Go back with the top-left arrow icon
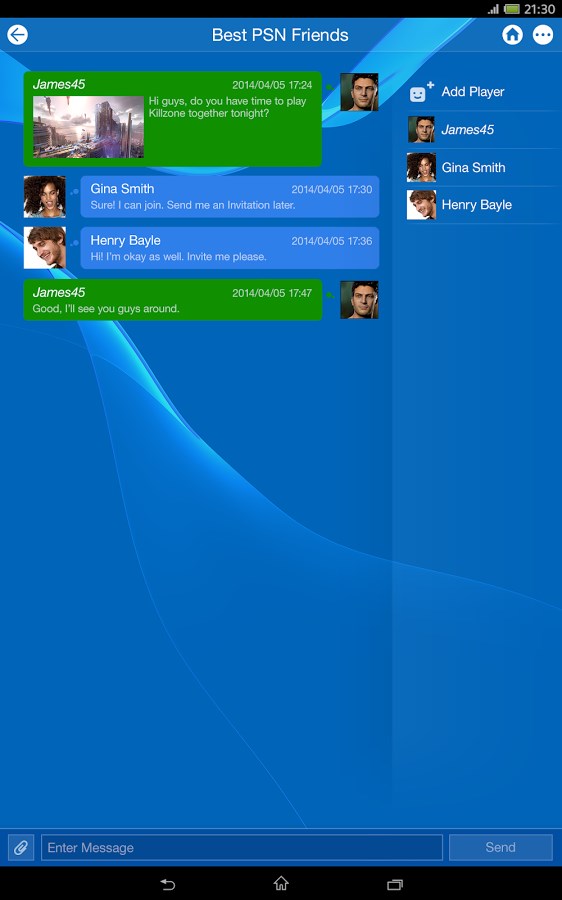Viewport: 562px width, 900px height. coord(17,35)
